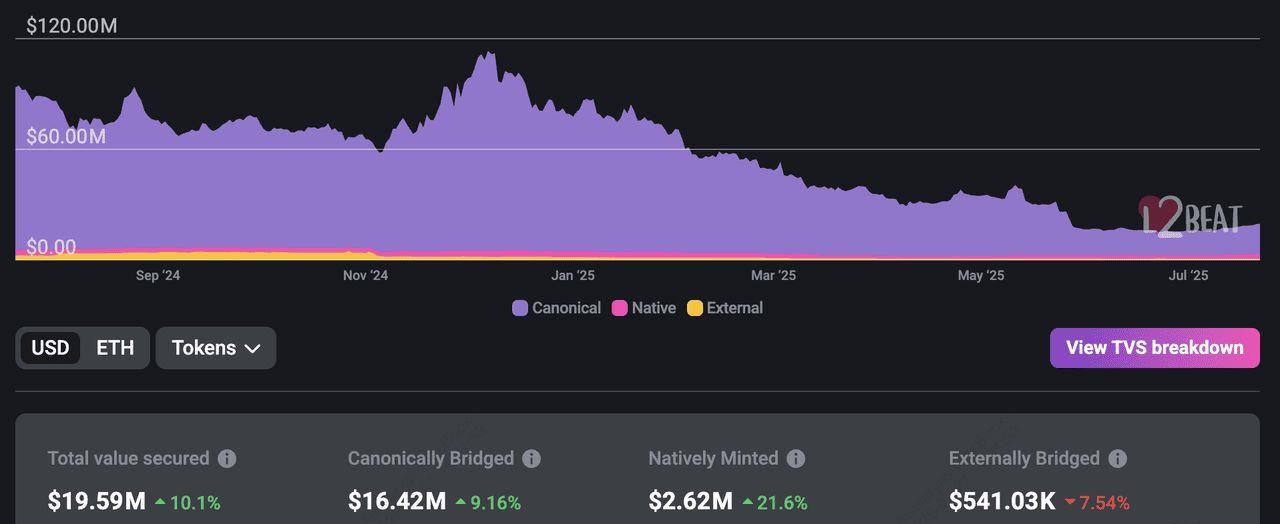Click the purple Canonical legend swatch
The image size is (1280, 524).
coord(520,308)
